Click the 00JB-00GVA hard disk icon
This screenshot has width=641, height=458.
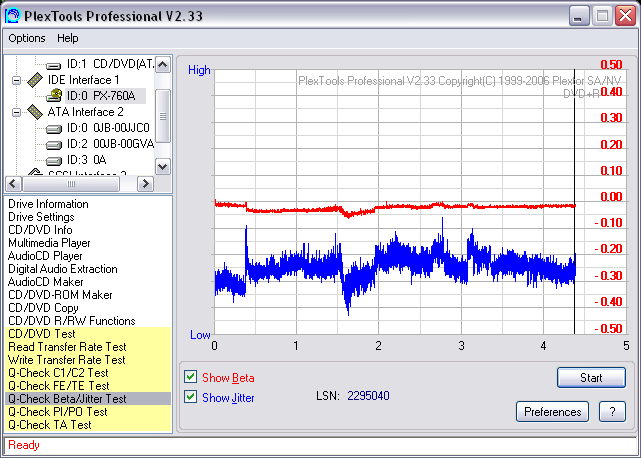(x=54, y=145)
